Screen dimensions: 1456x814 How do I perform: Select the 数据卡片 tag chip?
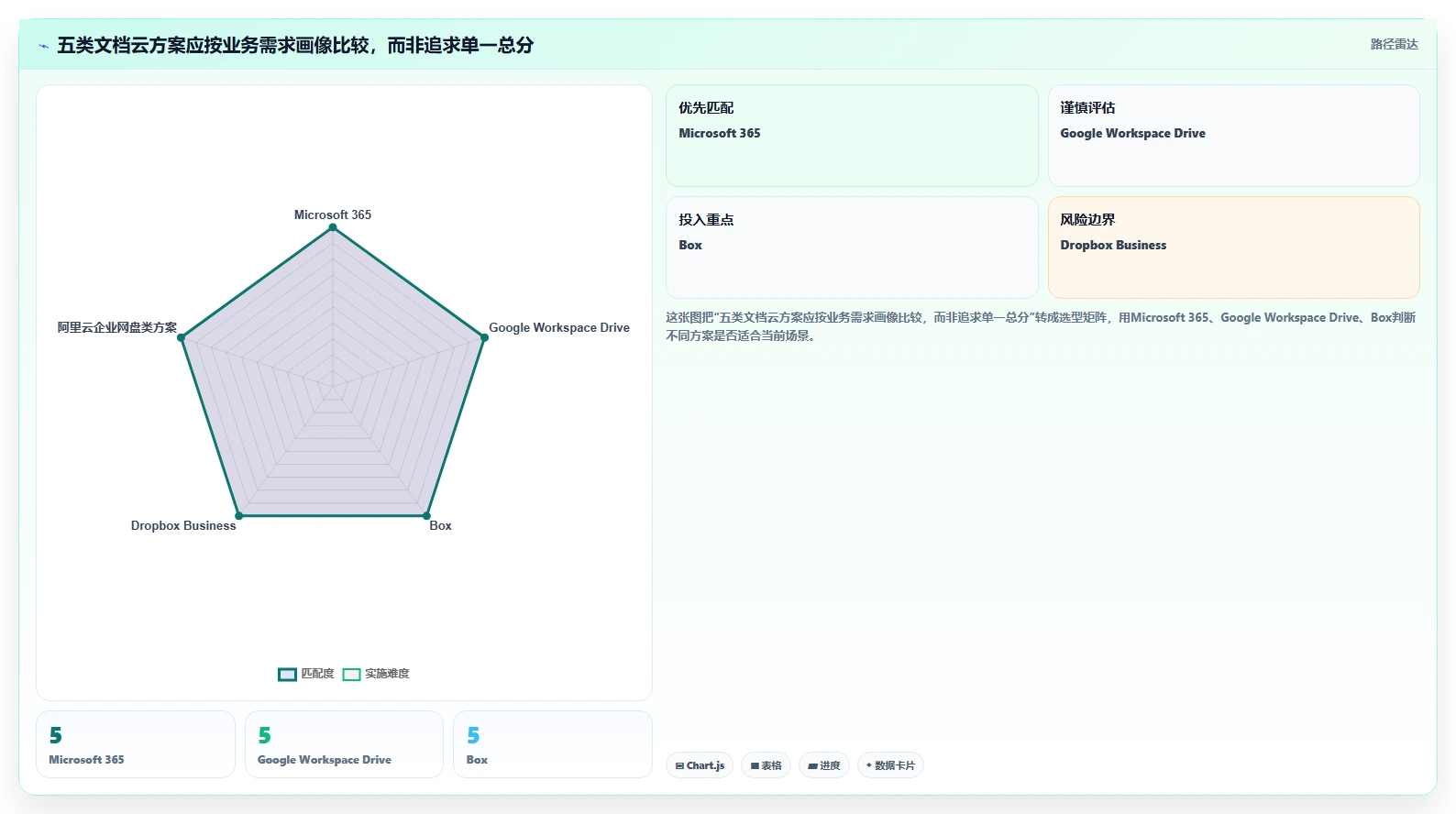tap(890, 765)
